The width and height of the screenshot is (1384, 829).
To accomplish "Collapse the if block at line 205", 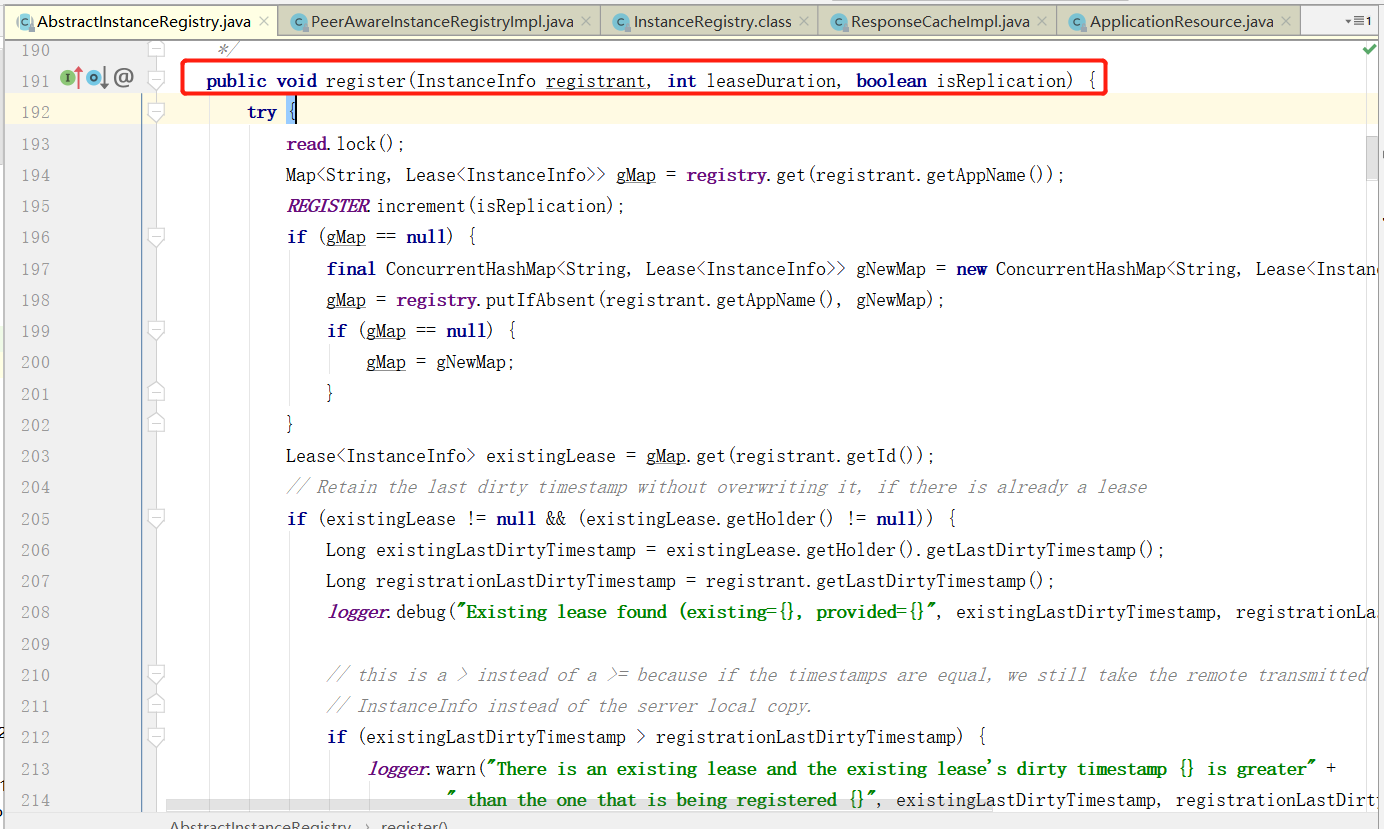I will (155, 518).
